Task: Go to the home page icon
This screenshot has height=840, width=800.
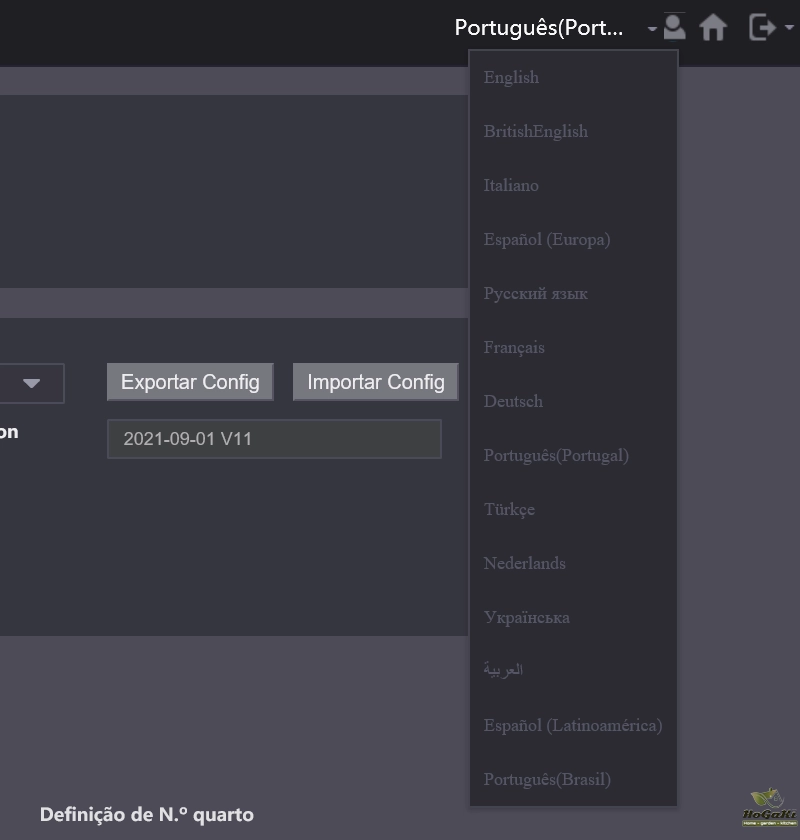Action: click(x=713, y=27)
